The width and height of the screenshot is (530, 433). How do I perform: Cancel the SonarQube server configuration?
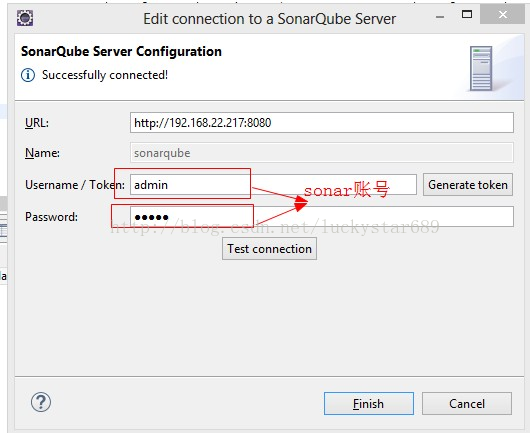(x=467, y=404)
